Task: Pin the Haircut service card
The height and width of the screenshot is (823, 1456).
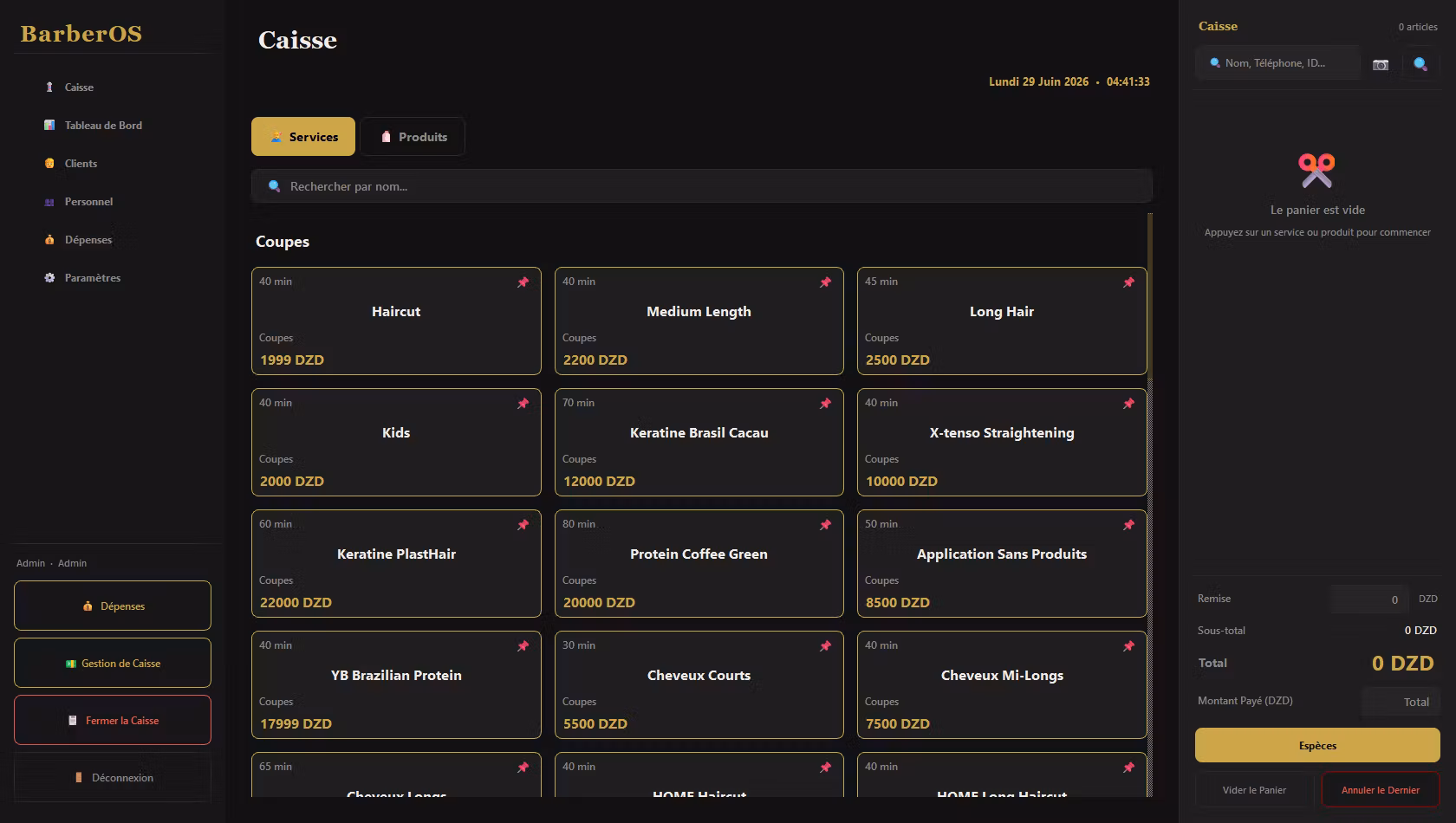Action: [x=523, y=282]
